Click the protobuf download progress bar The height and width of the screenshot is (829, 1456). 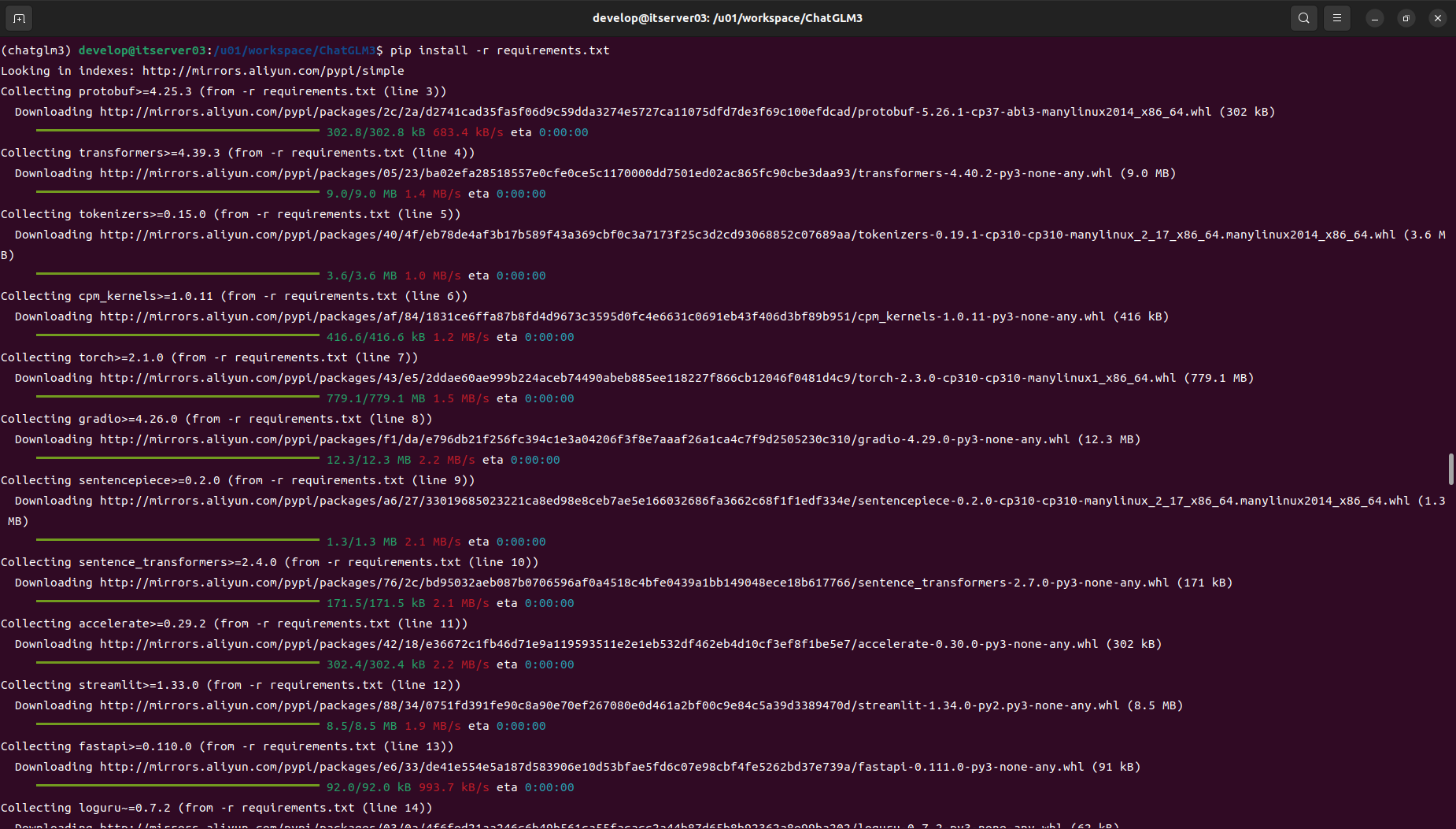tap(178, 130)
